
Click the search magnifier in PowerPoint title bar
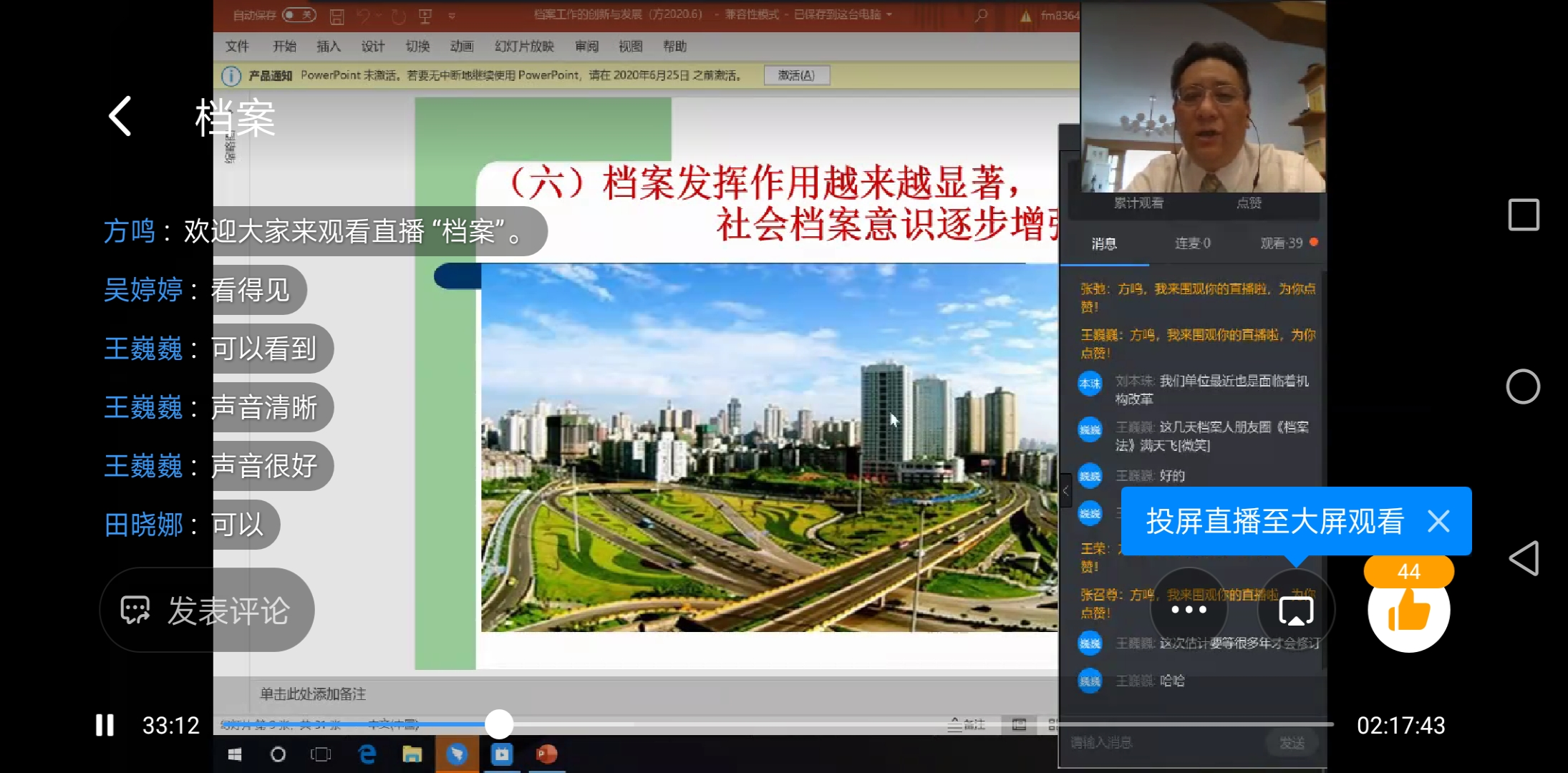(981, 15)
